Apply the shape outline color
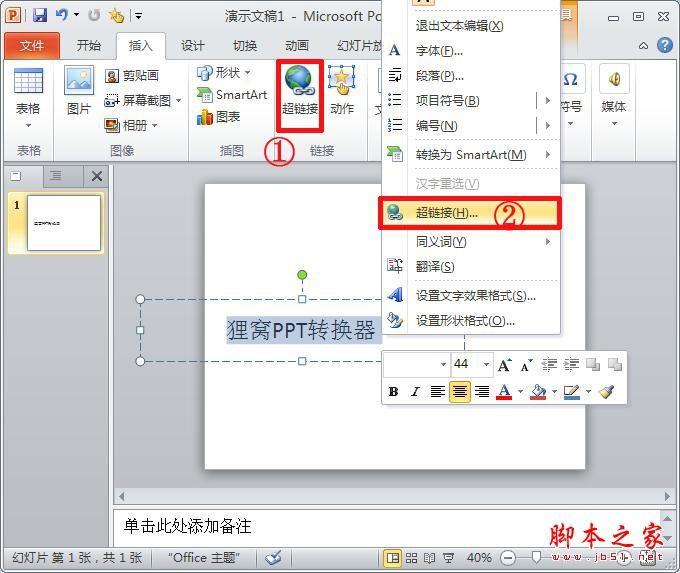This screenshot has height=573, width=680. click(572, 392)
